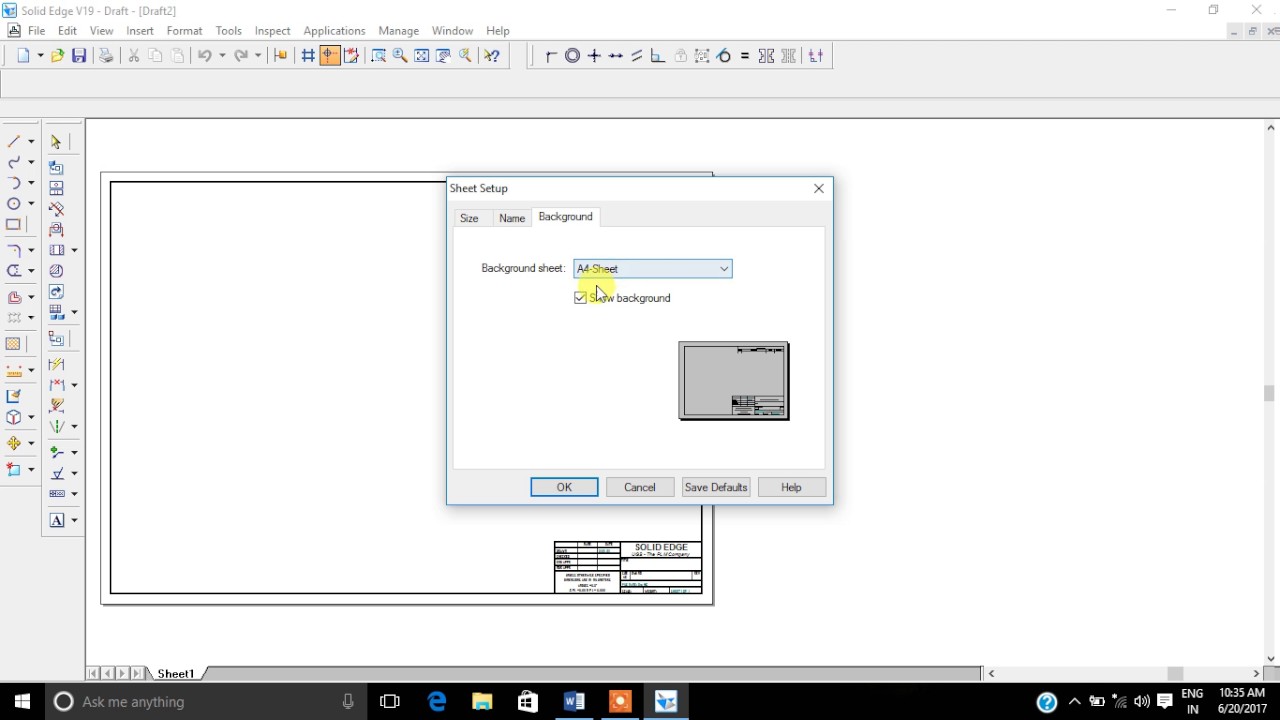Click the vertical scrollbar thumb

(x=1270, y=393)
